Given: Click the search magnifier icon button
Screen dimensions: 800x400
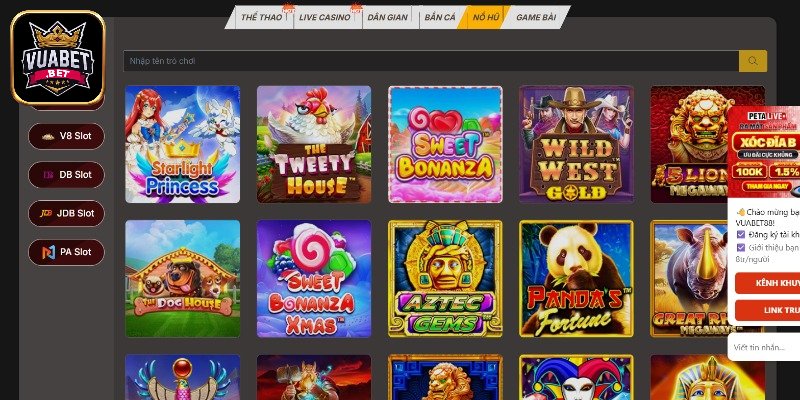Looking at the screenshot, I should tap(753, 61).
